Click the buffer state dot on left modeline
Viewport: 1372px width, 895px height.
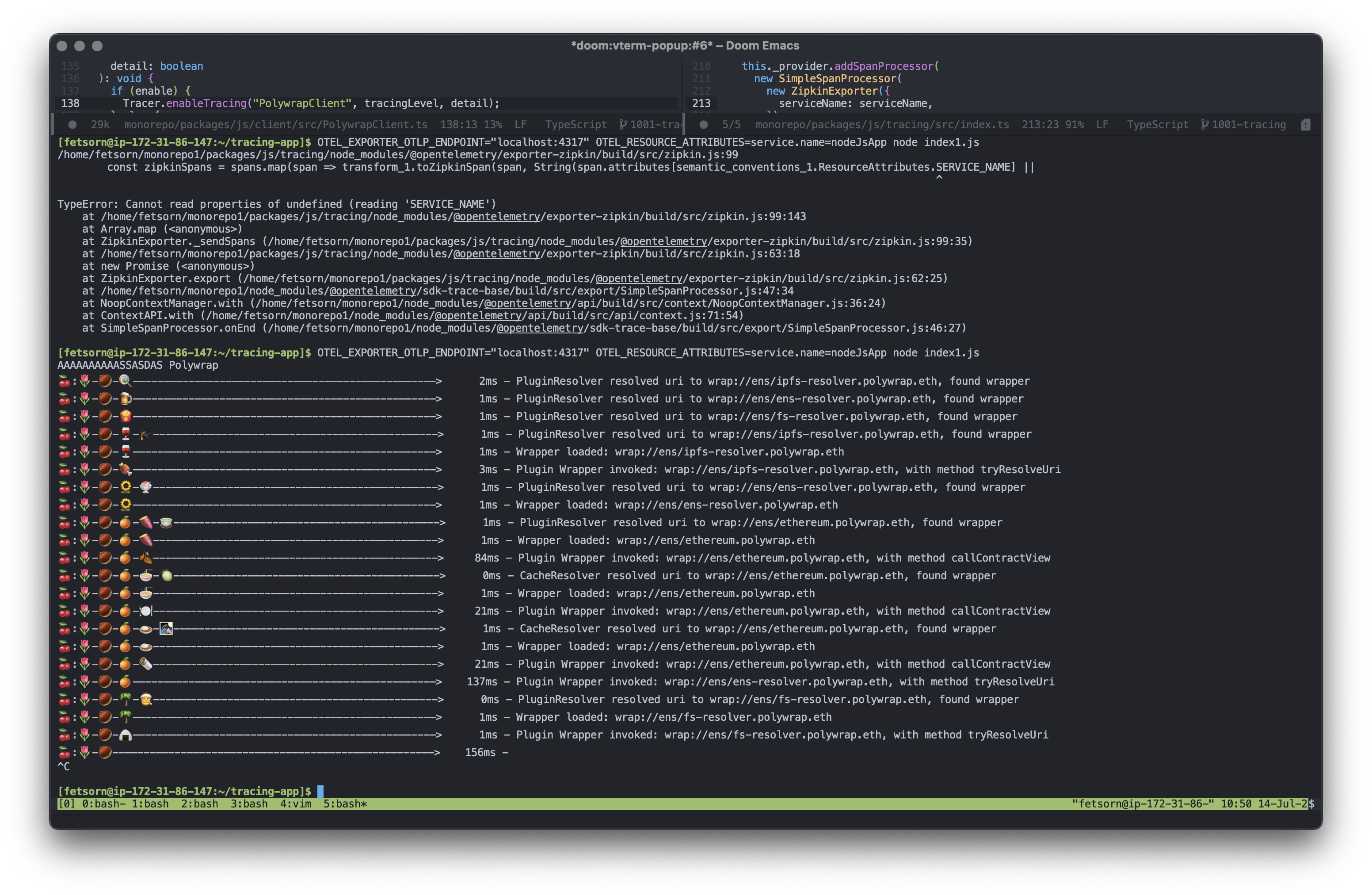coord(72,125)
